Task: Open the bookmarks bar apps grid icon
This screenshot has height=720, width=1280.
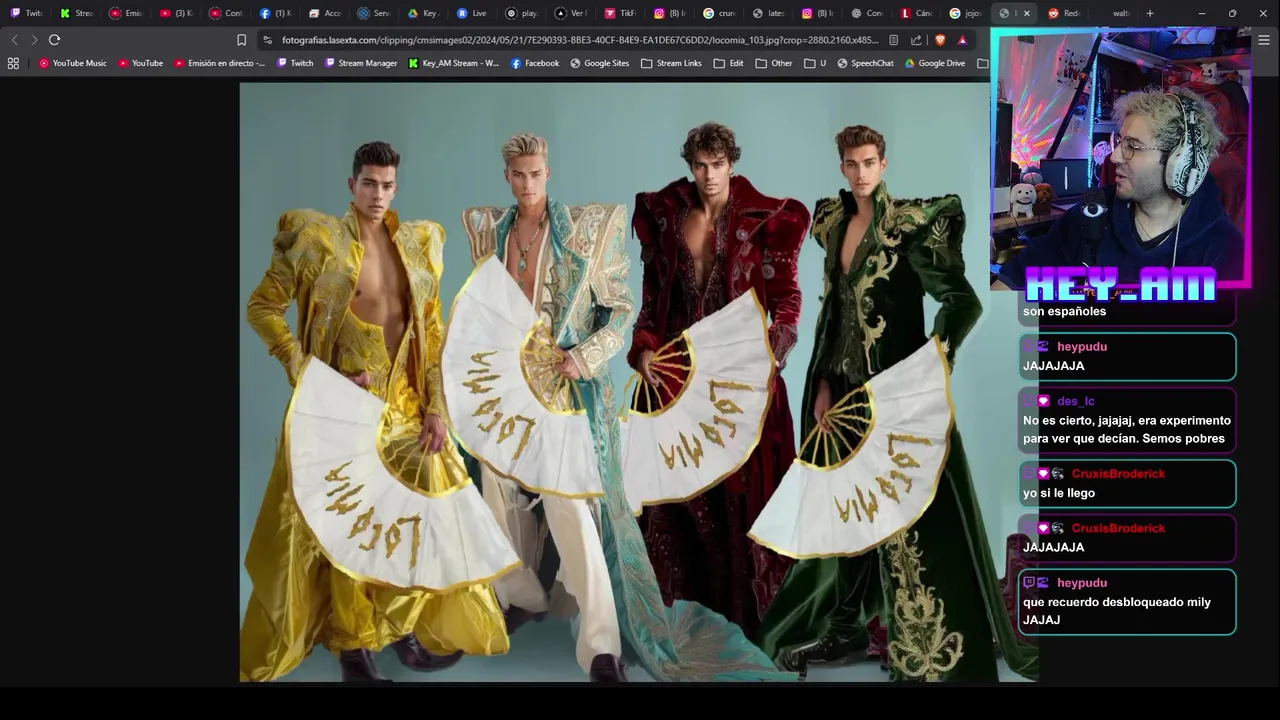Action: pyautogui.click(x=13, y=63)
